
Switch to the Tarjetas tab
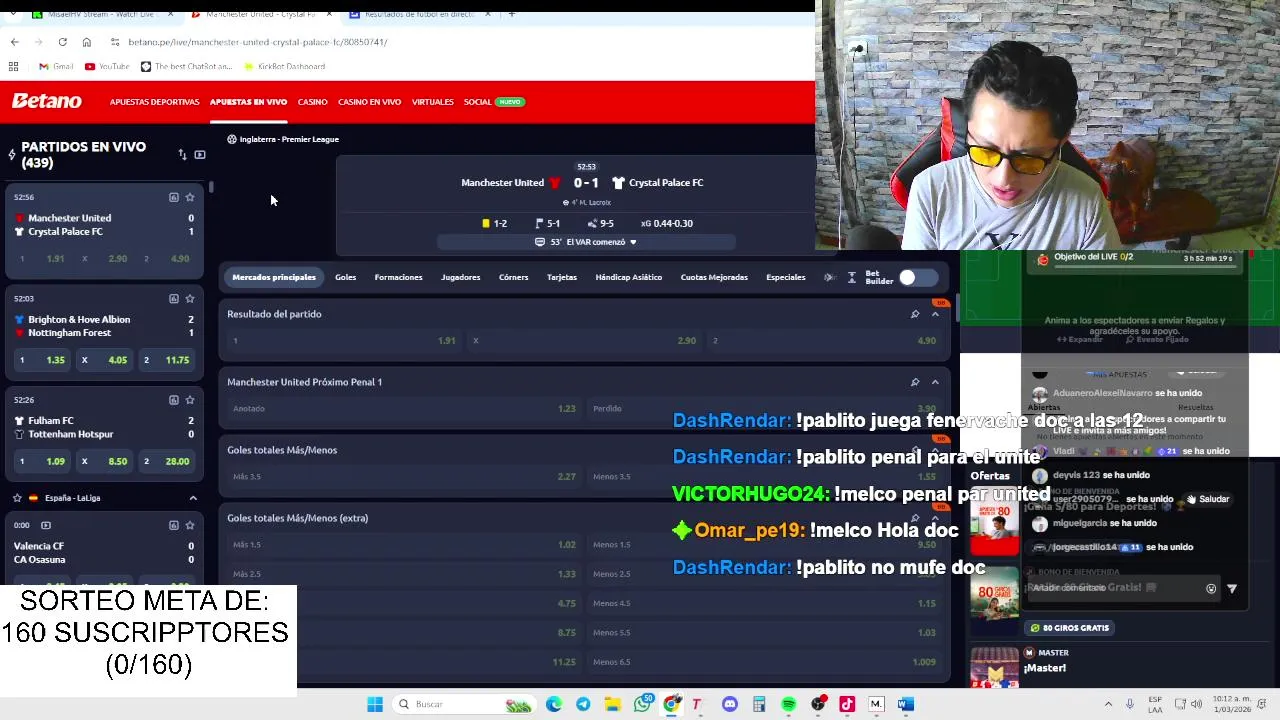pyautogui.click(x=562, y=277)
